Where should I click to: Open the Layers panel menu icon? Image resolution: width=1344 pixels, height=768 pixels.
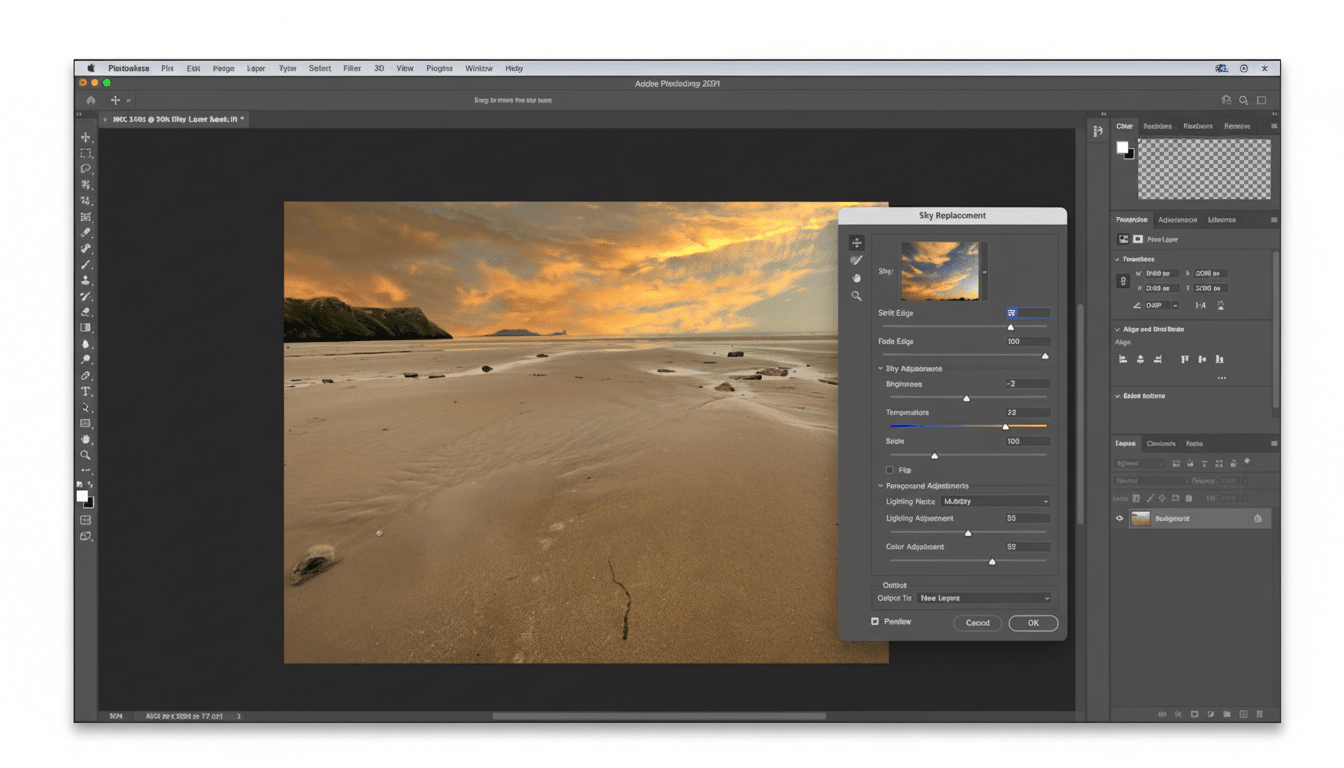click(1274, 443)
